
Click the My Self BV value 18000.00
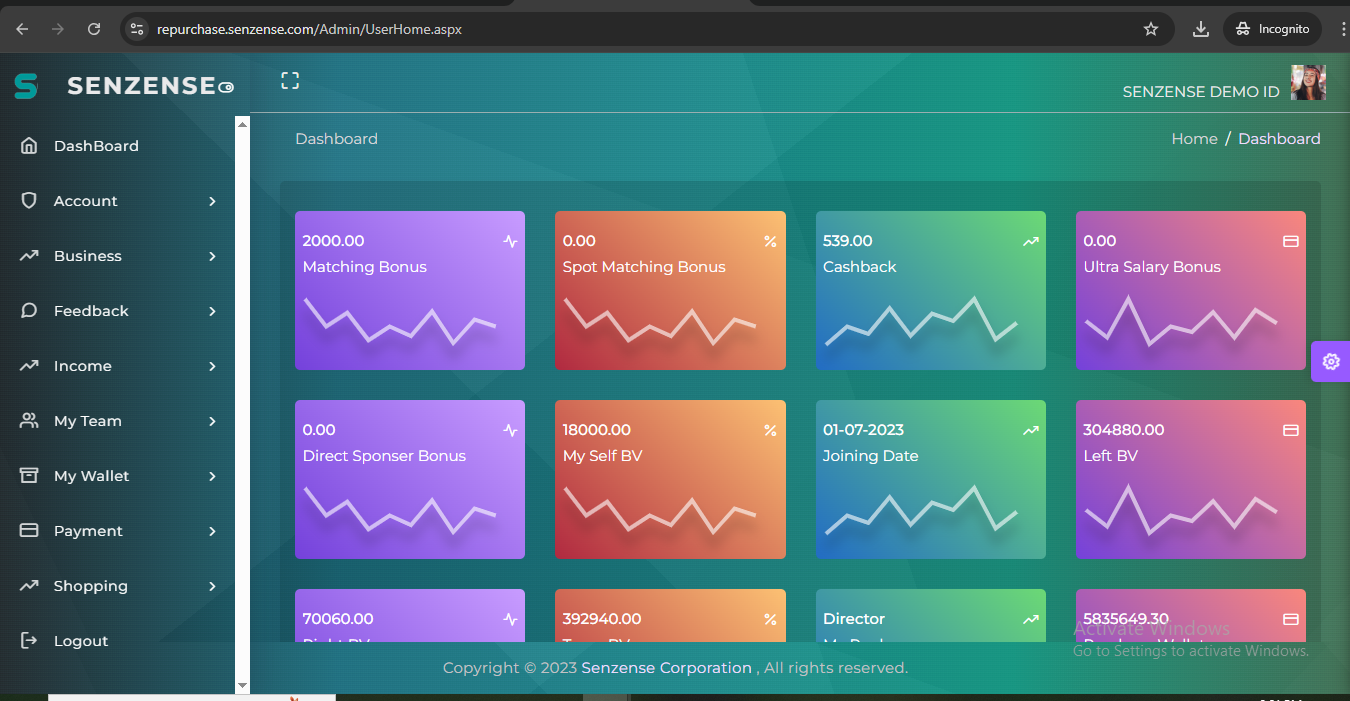coord(597,430)
